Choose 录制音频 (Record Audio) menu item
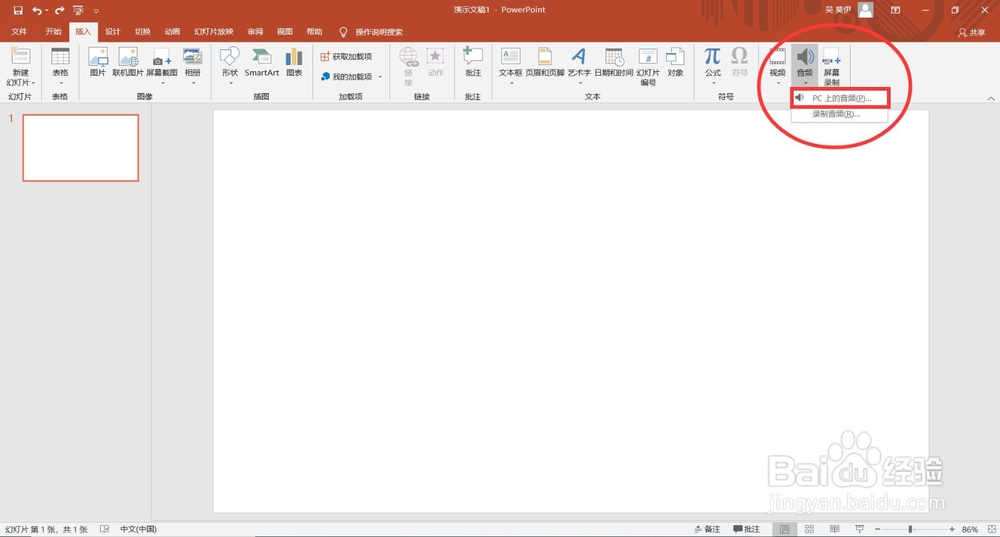Screen dimensions: 1000x537 [x=840, y=114]
